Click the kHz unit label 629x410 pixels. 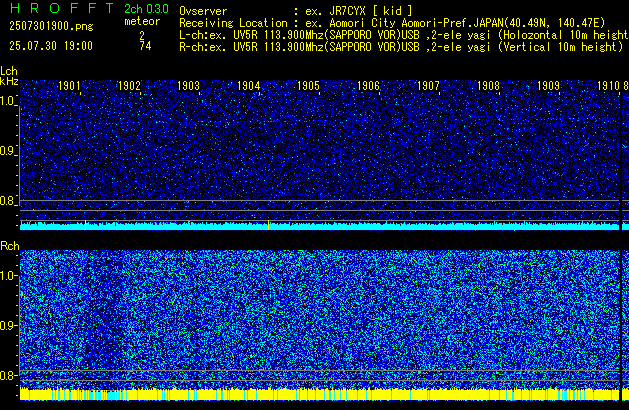click(x=9, y=81)
